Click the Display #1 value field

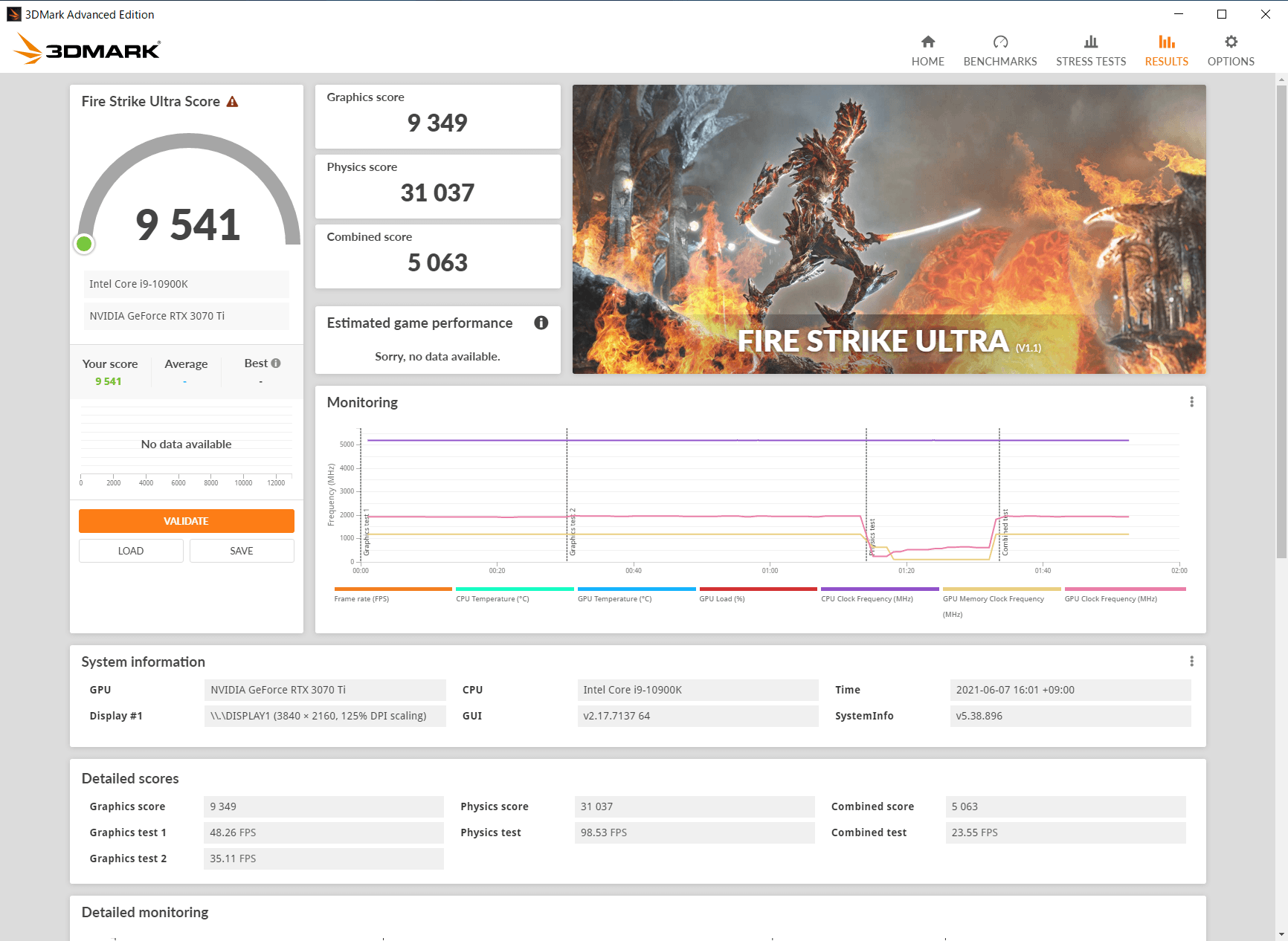click(x=325, y=716)
